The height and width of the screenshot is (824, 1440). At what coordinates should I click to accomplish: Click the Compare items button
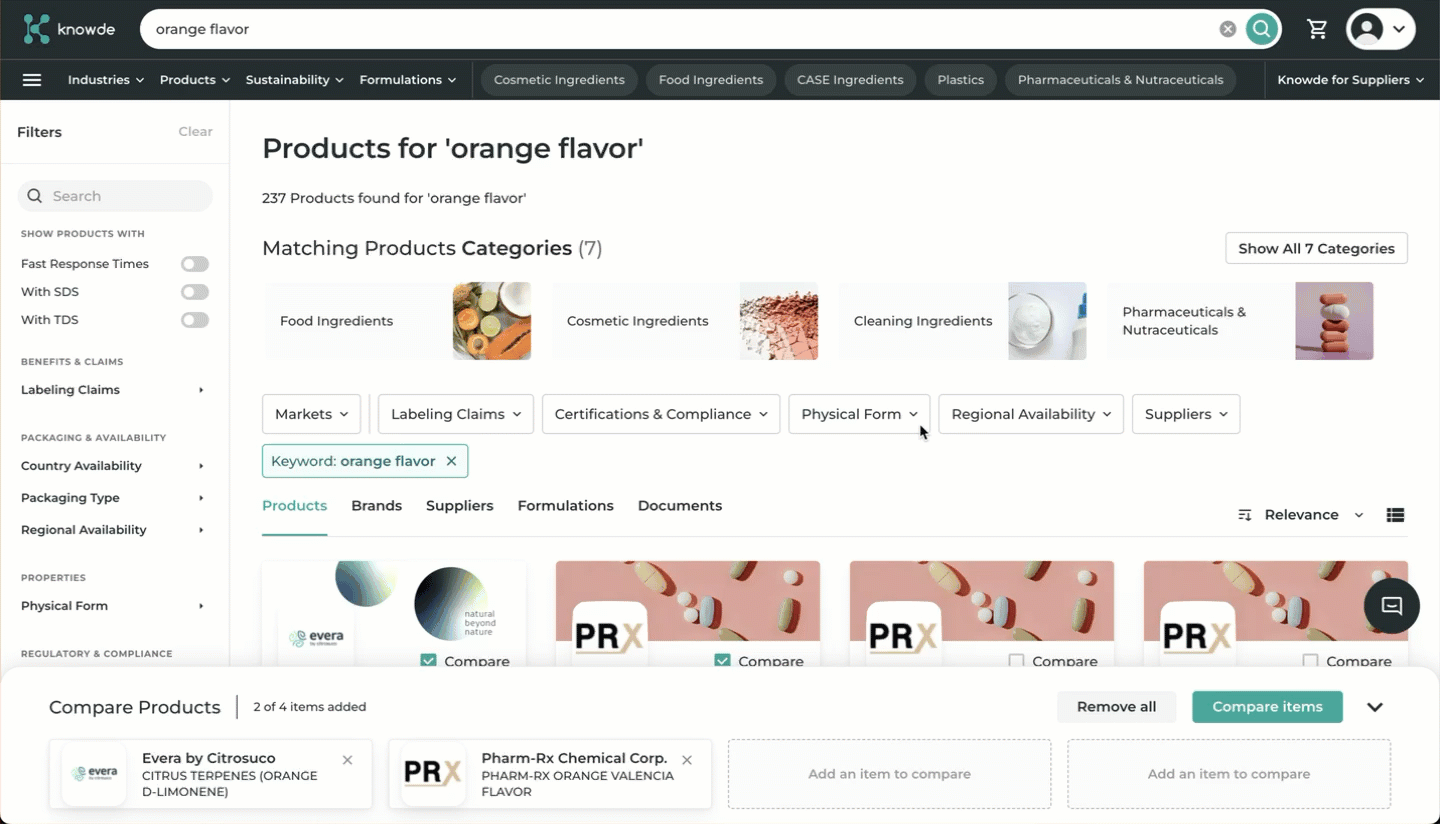coord(1267,707)
